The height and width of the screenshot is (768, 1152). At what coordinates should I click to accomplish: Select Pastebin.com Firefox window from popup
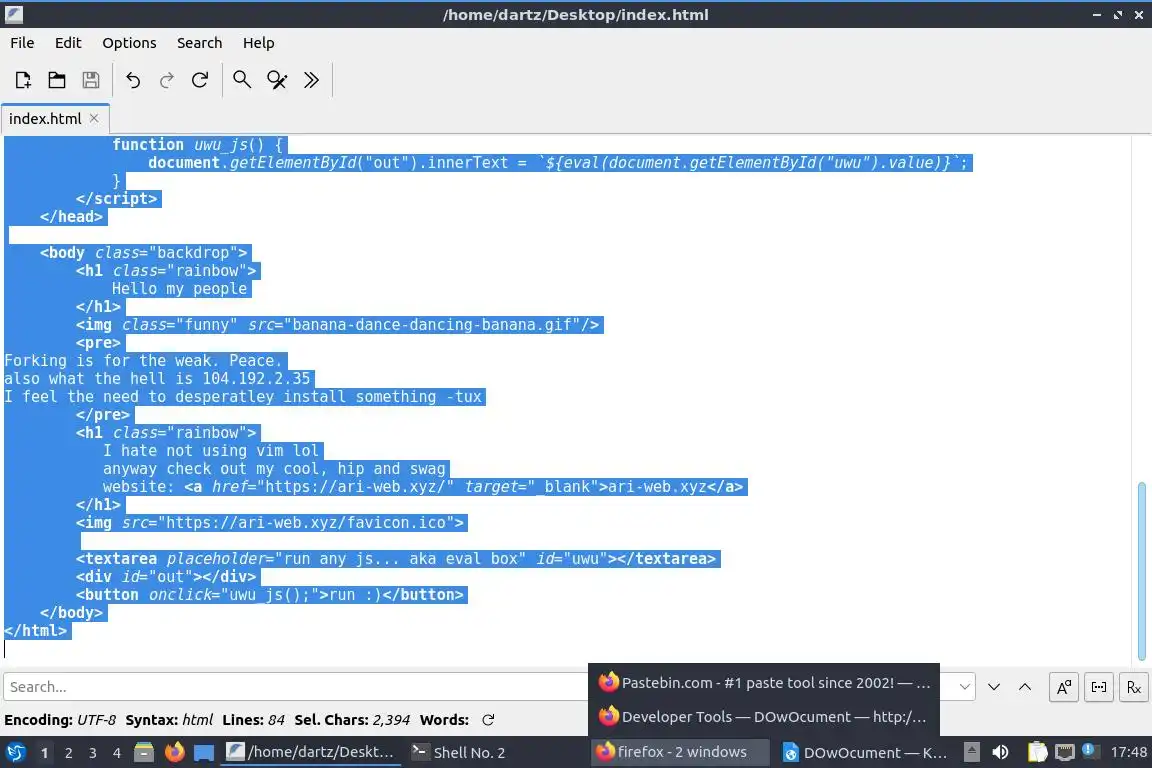(764, 682)
